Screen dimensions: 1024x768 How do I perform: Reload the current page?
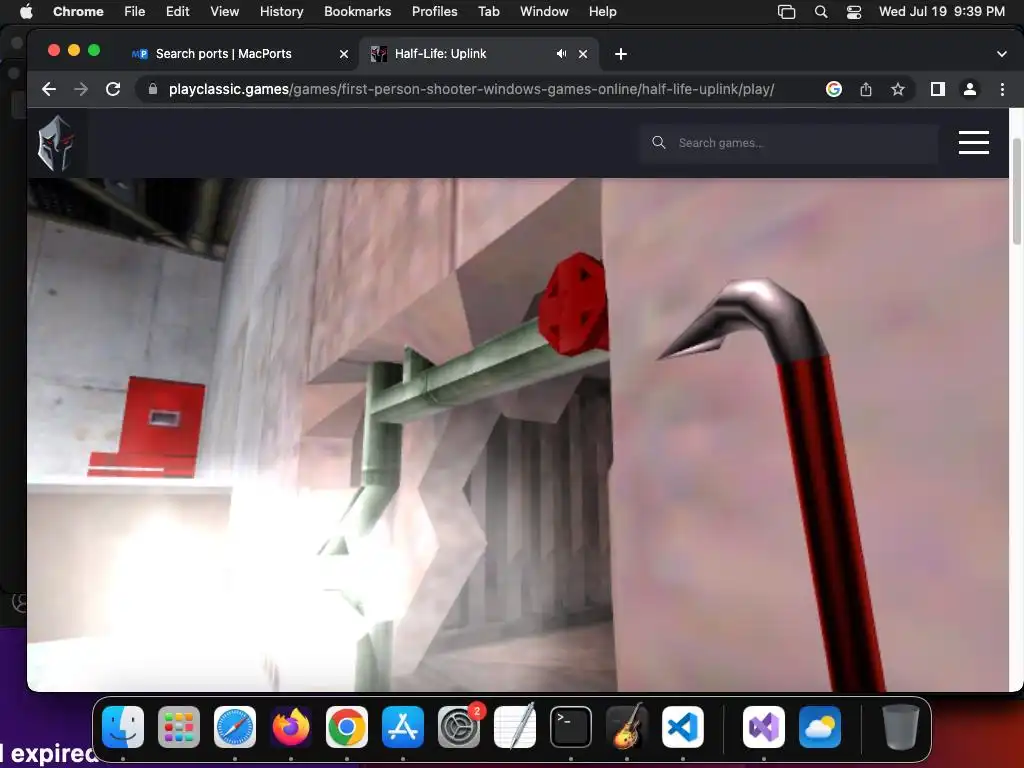[113, 89]
